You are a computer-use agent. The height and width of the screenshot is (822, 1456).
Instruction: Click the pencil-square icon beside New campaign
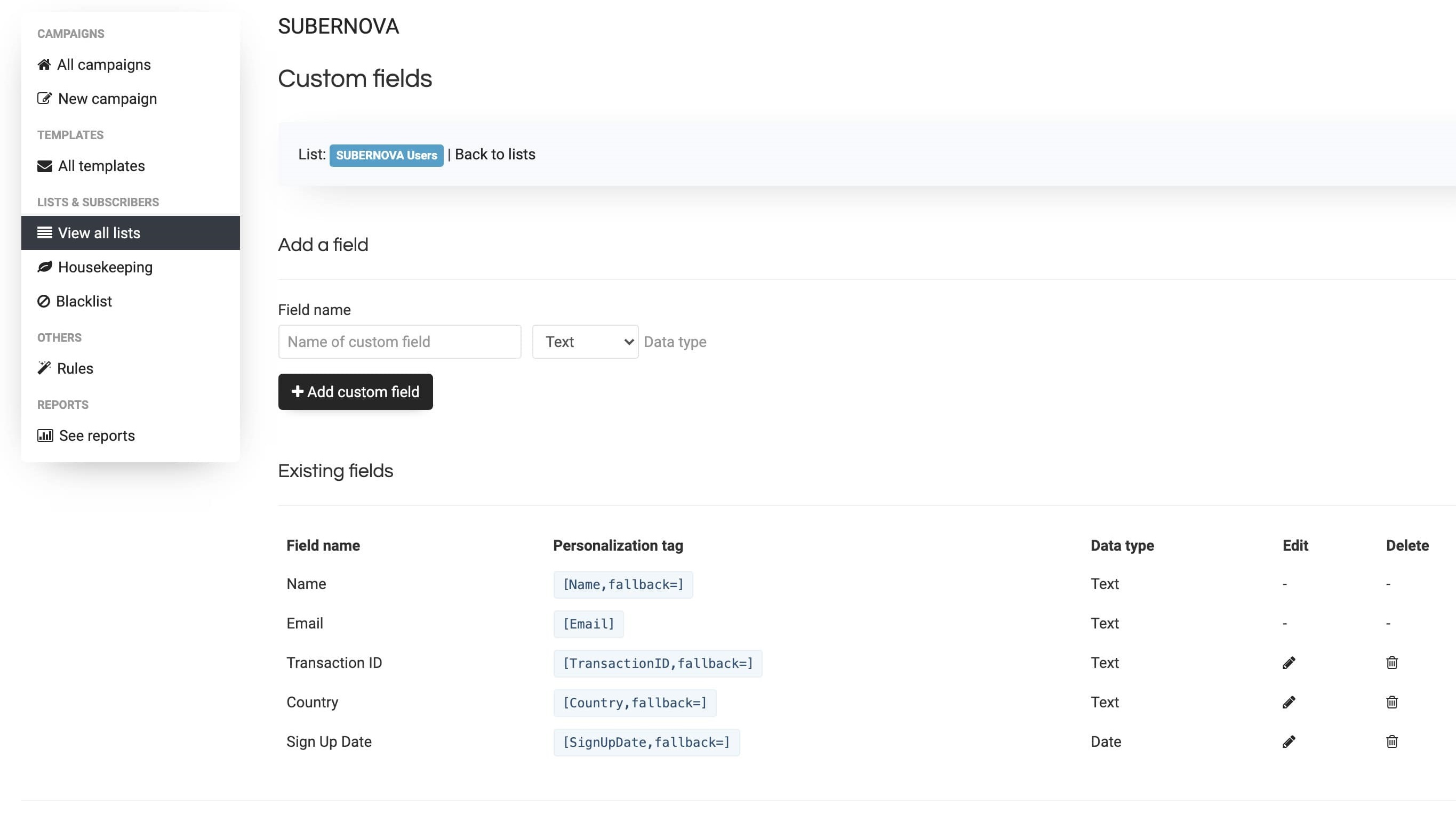[x=45, y=98]
